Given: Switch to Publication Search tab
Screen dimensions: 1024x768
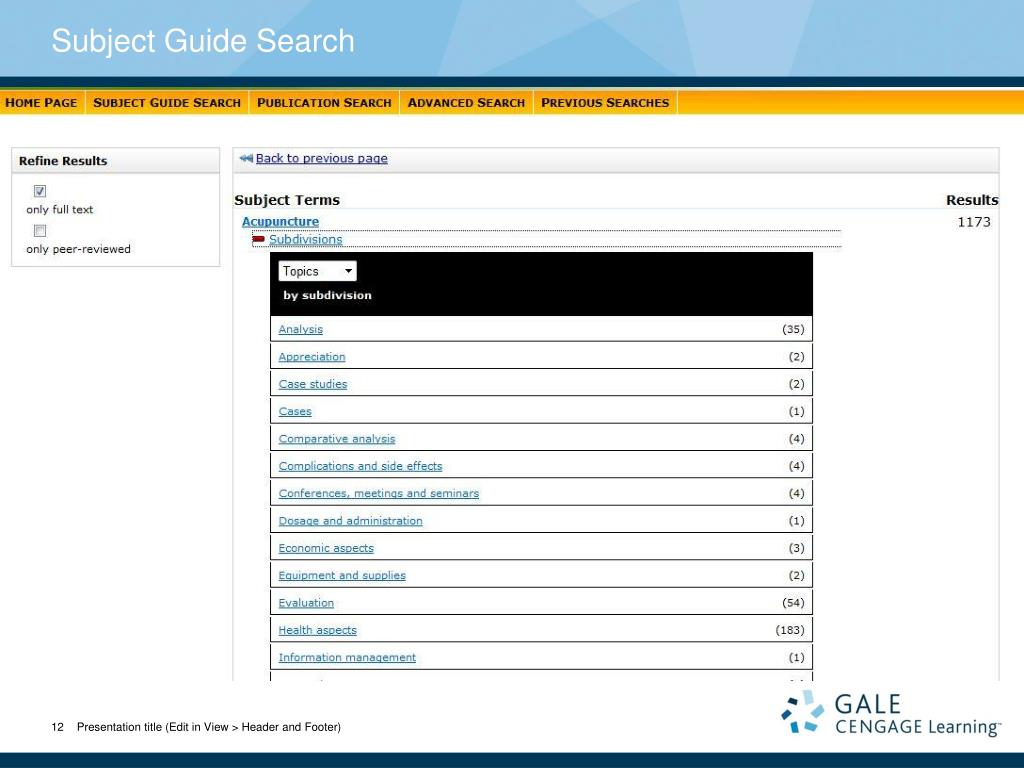Looking at the screenshot, I should point(324,103).
